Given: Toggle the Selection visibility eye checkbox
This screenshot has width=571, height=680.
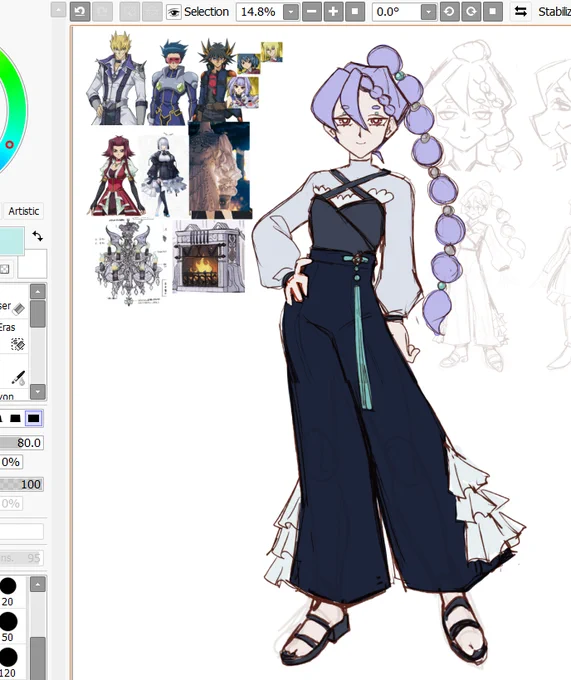Looking at the screenshot, I should (x=174, y=12).
